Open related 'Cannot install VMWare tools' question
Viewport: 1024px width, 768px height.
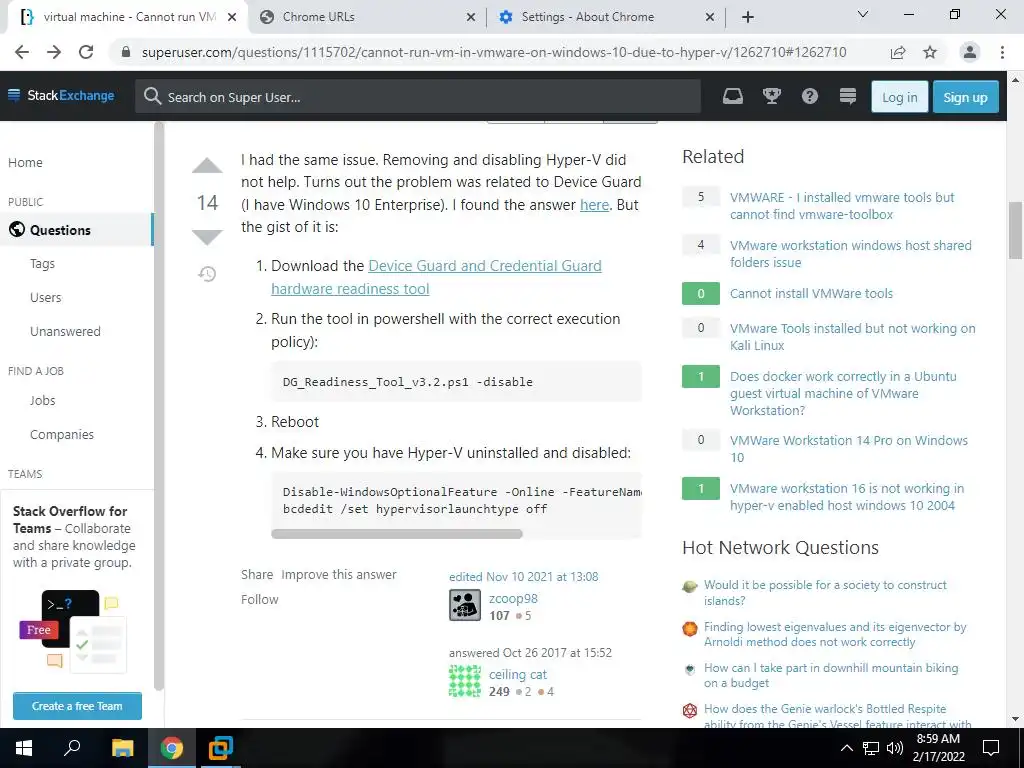point(811,293)
